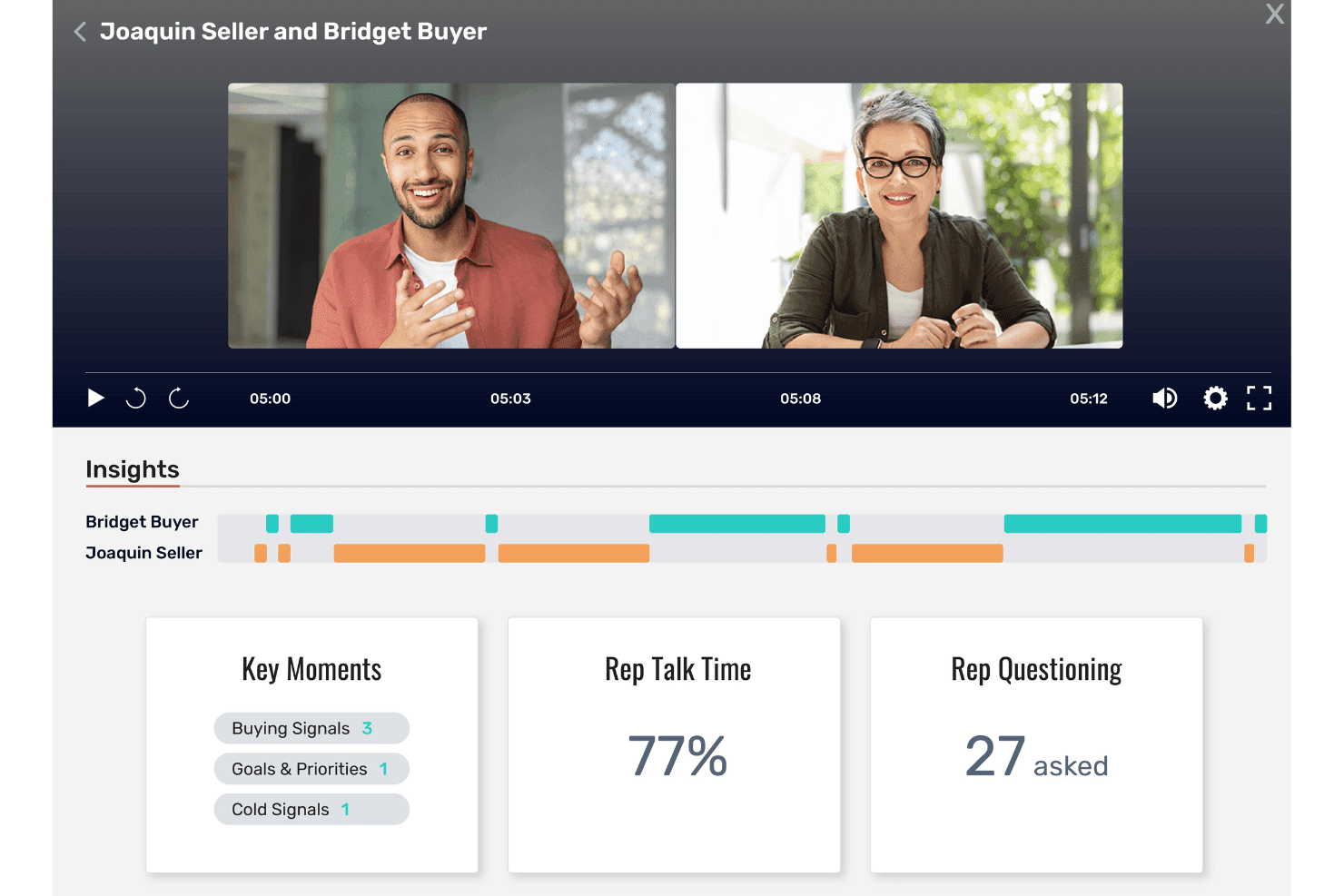Click the 77% Rep Talk Time value

tap(677, 756)
